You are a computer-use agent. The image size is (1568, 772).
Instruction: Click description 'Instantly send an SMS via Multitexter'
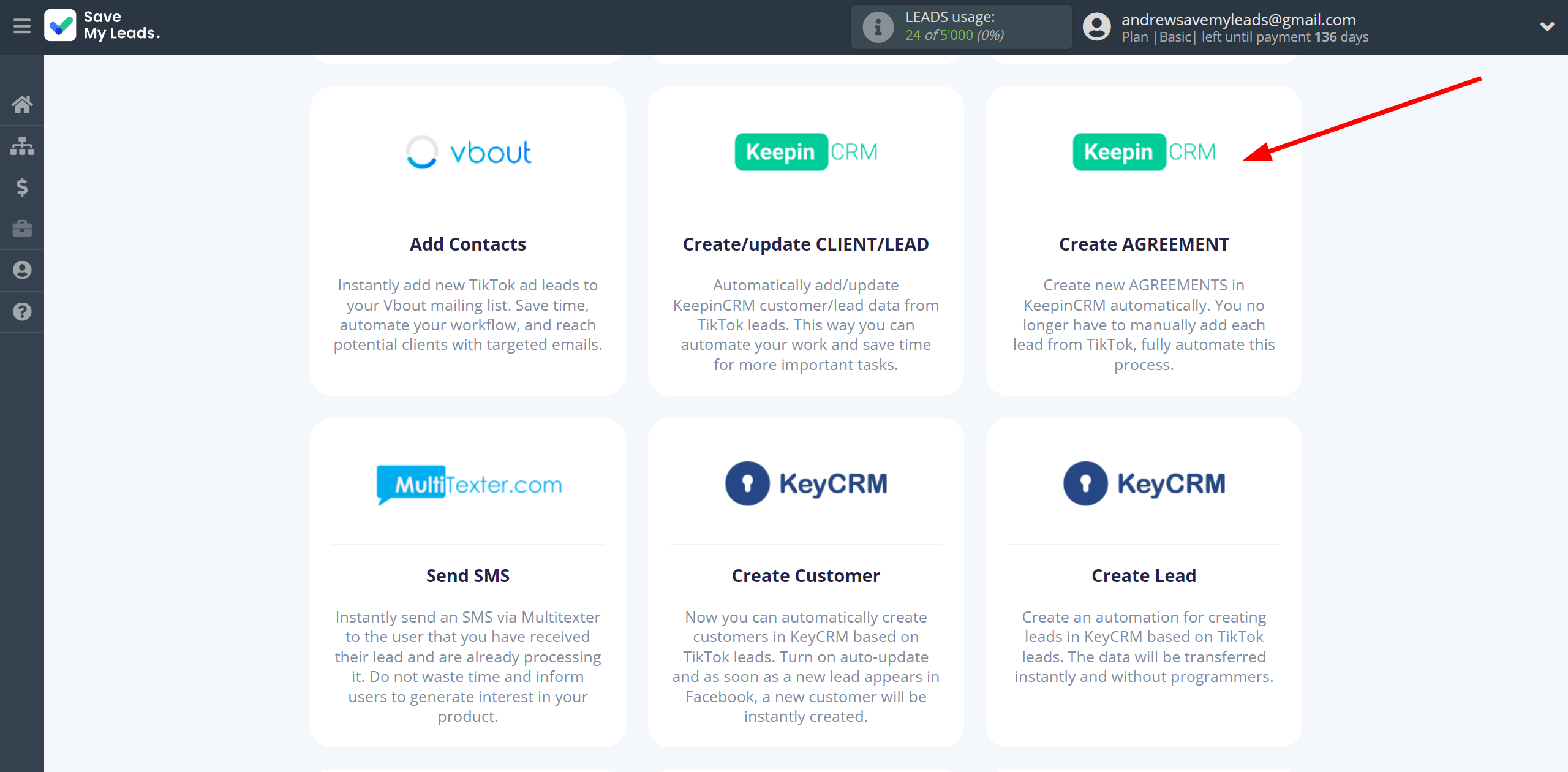point(468,667)
